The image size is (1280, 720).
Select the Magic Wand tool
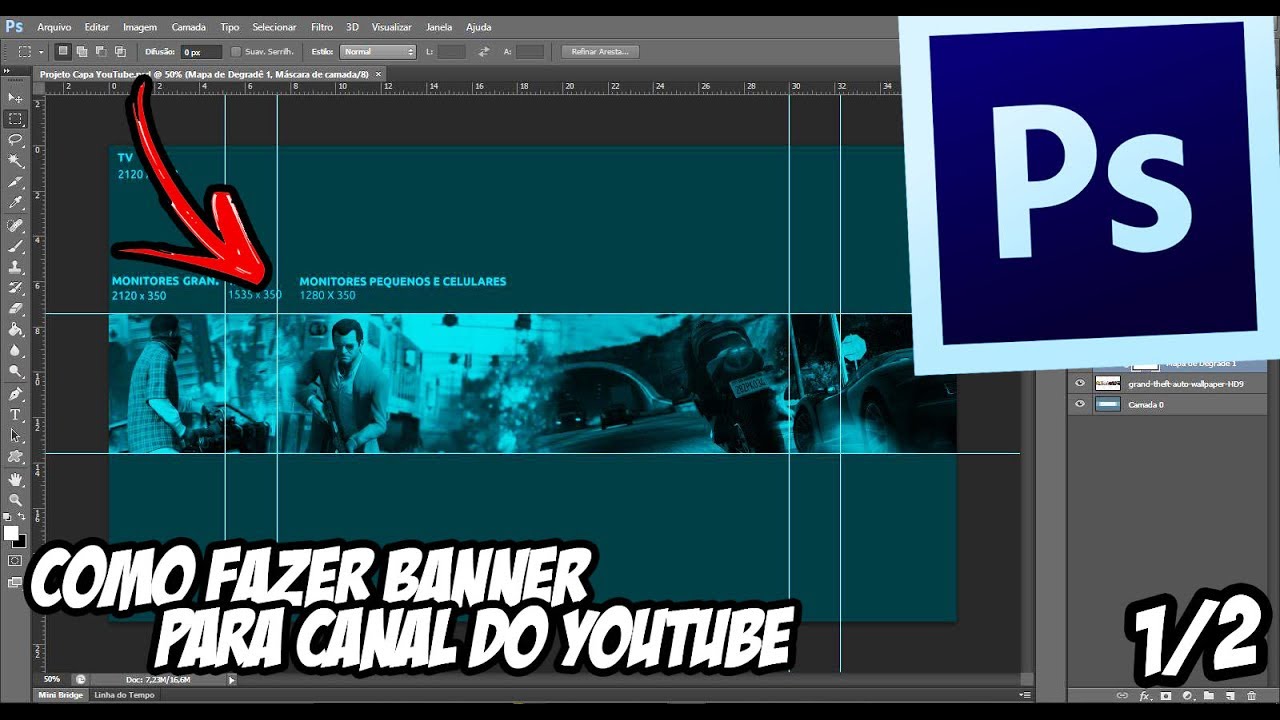point(15,161)
